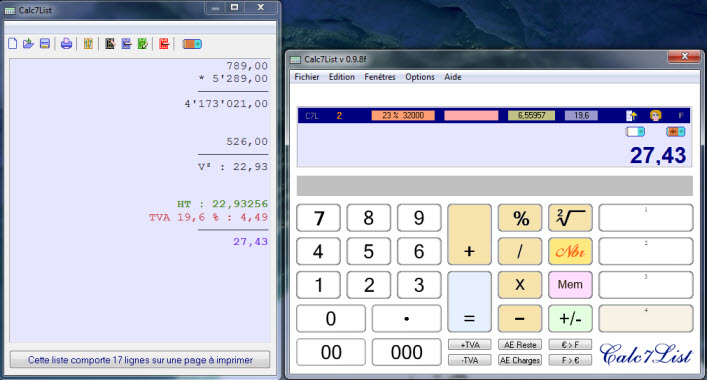Click the square root key
Image resolution: width=707 pixels, height=380 pixels.
[x=570, y=218]
